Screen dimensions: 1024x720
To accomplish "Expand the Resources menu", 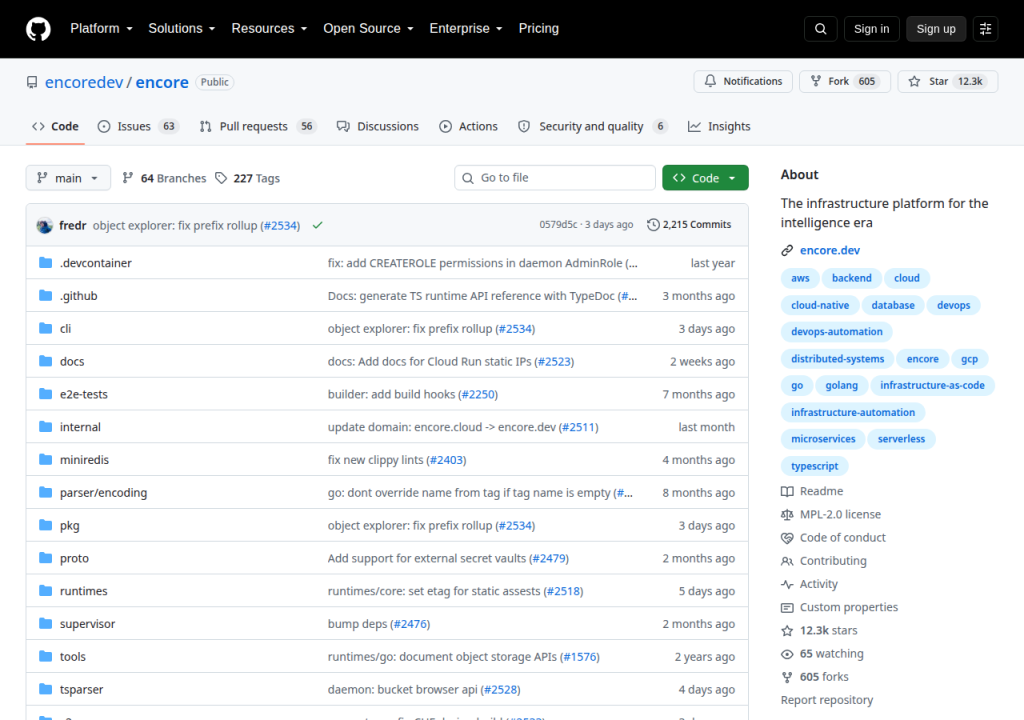I will (x=269, y=29).
